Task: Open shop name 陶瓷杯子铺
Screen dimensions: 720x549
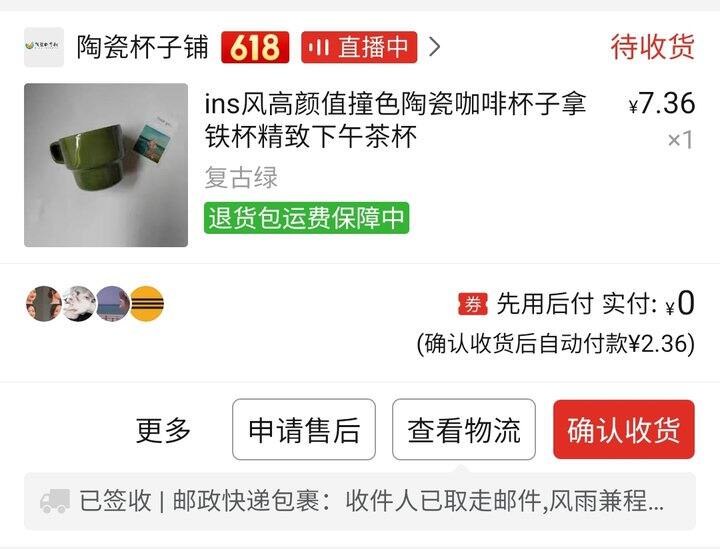Action: 142,47
